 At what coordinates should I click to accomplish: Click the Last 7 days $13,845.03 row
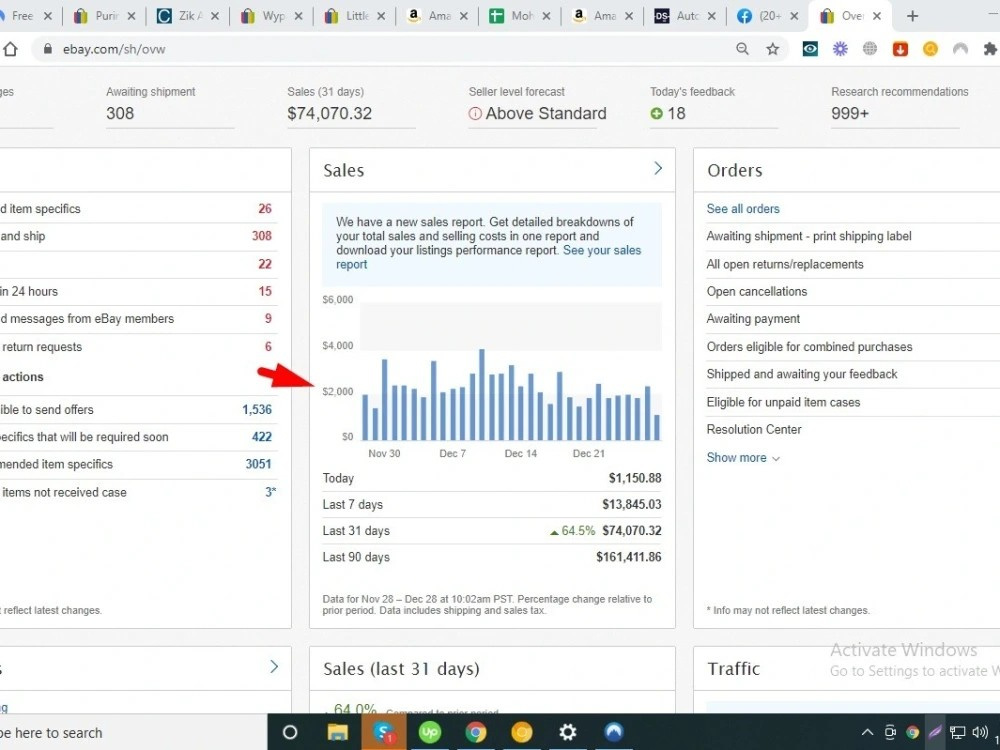[492, 505]
